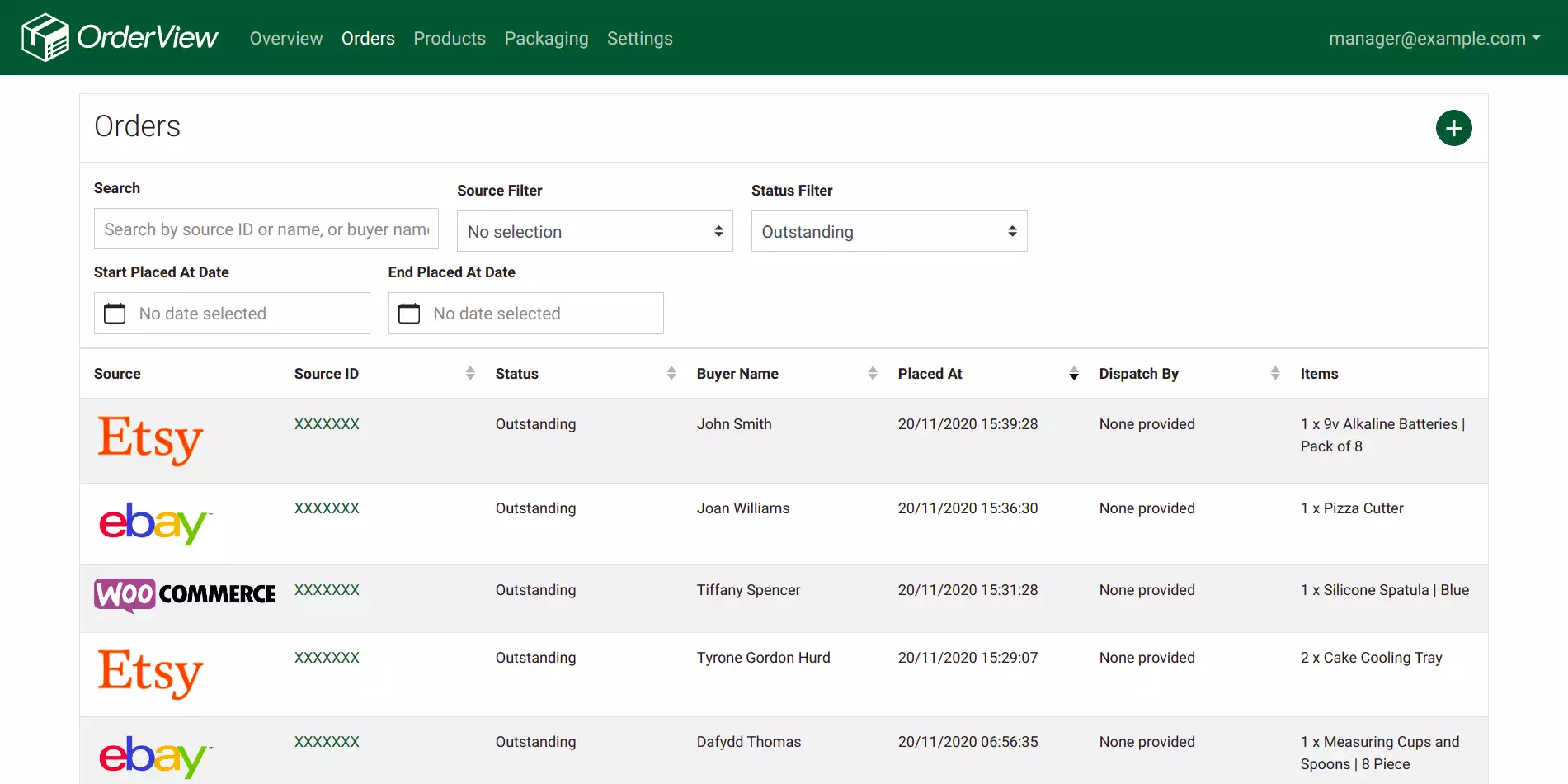
Task: Open Joan Williams' eBay order source ID
Action: [327, 508]
